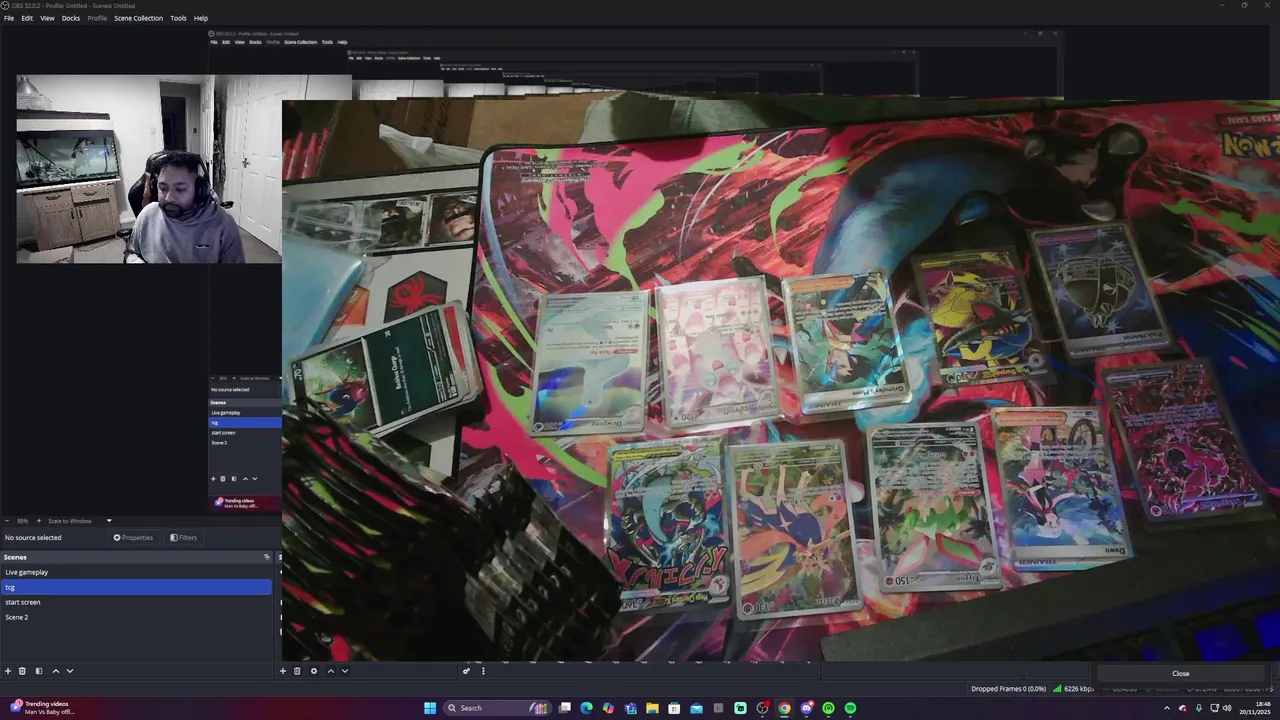Click the Filters button
This screenshot has width=1280, height=720.
(183, 538)
